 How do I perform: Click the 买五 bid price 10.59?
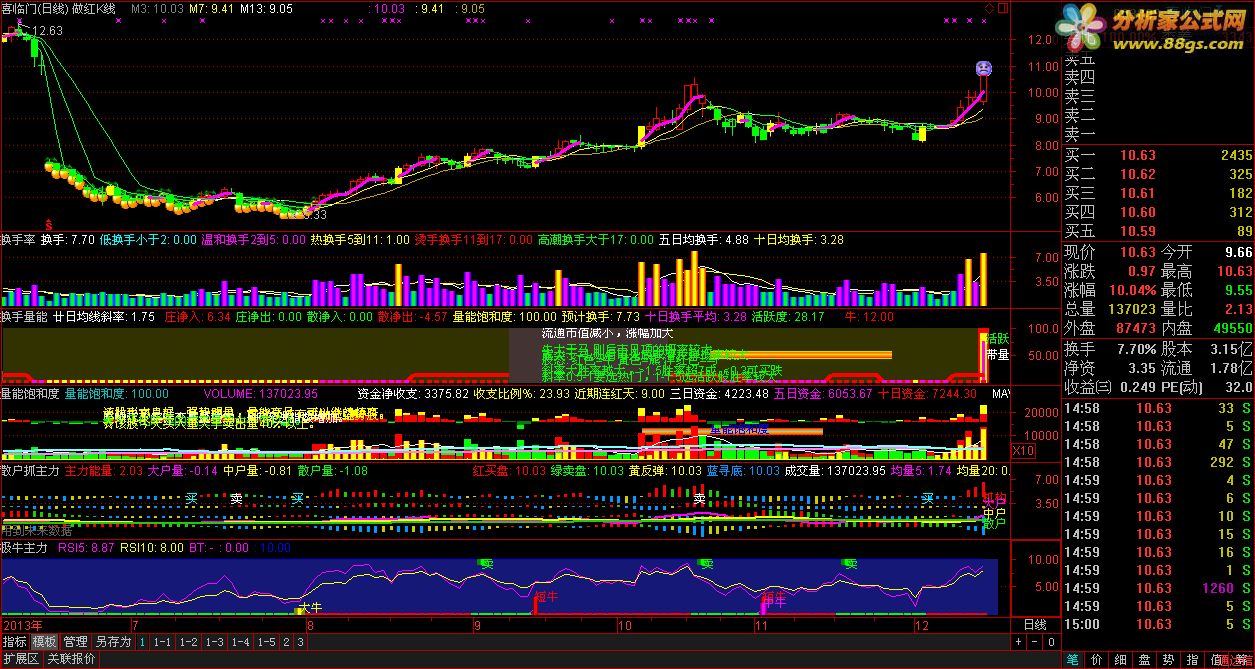click(1138, 232)
